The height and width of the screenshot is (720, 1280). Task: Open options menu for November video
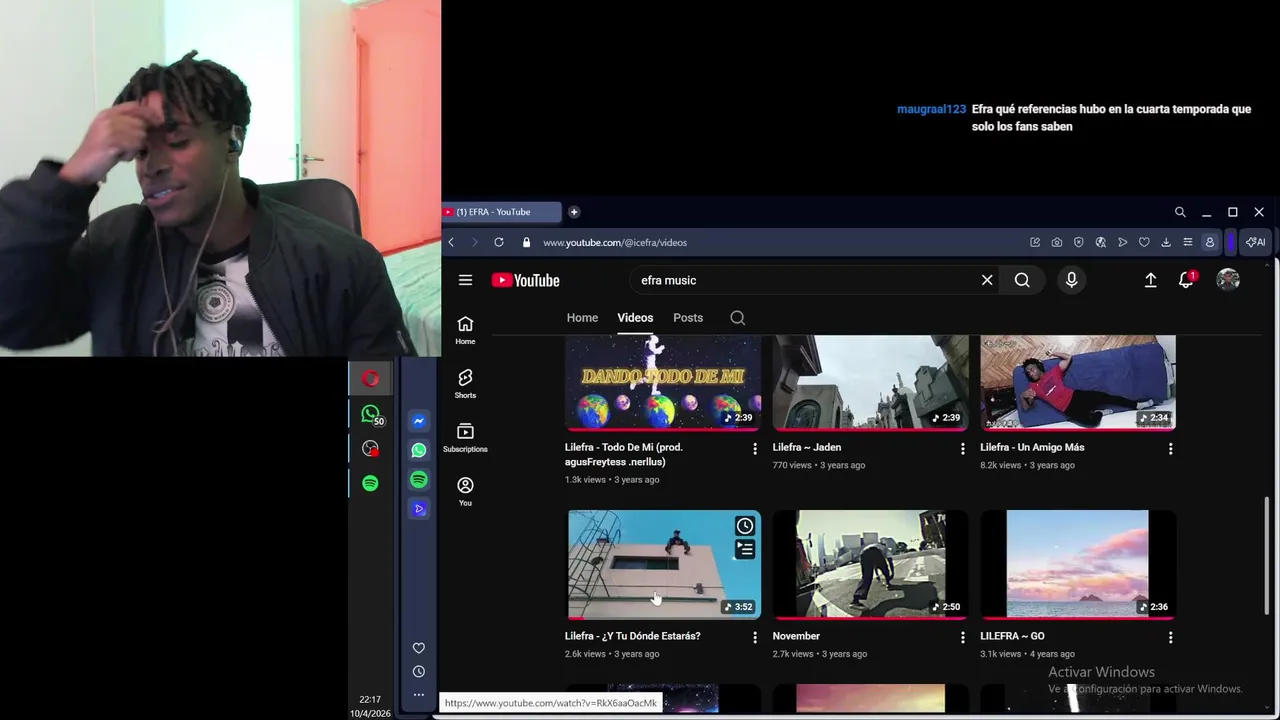tap(963, 637)
